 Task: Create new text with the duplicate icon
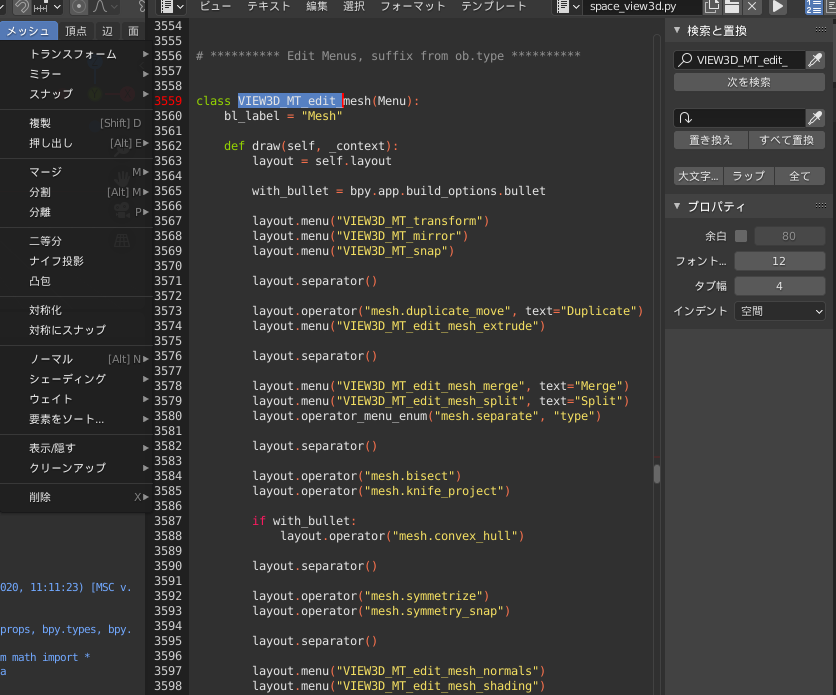(x=712, y=6)
